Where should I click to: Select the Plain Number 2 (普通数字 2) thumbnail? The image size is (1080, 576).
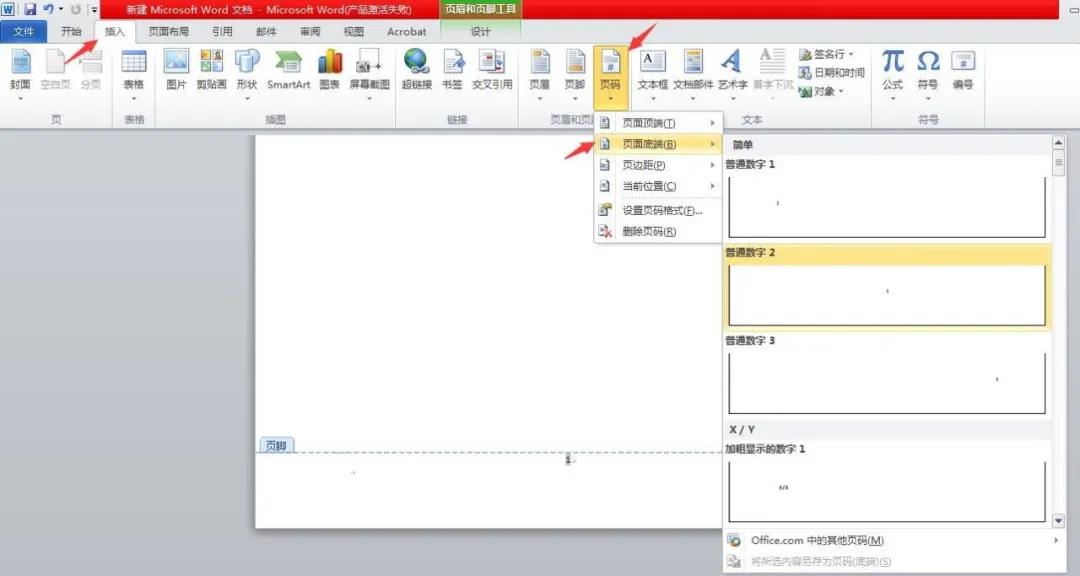pos(887,295)
